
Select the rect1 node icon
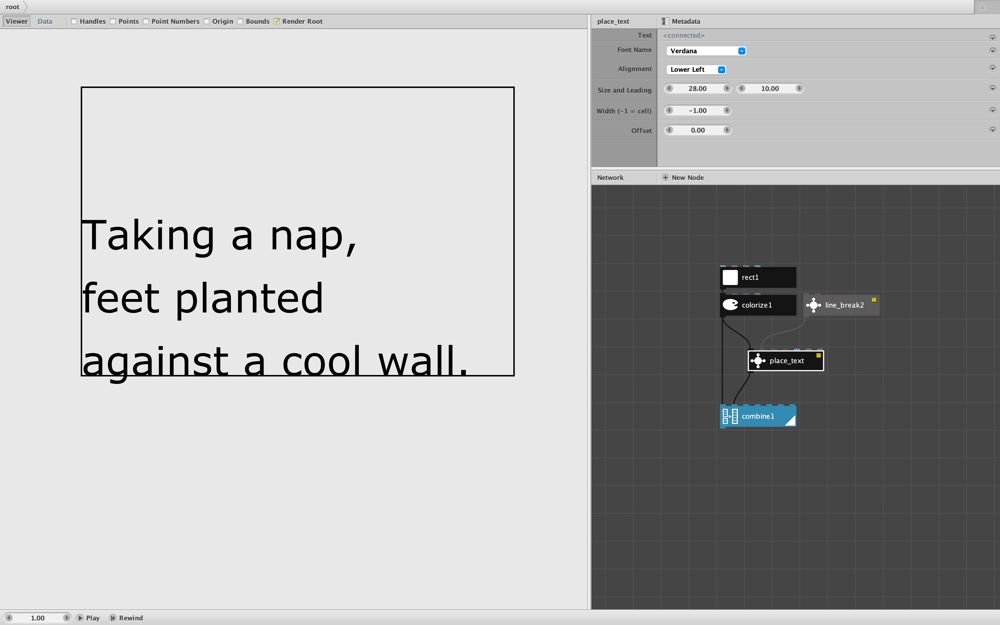(730, 277)
